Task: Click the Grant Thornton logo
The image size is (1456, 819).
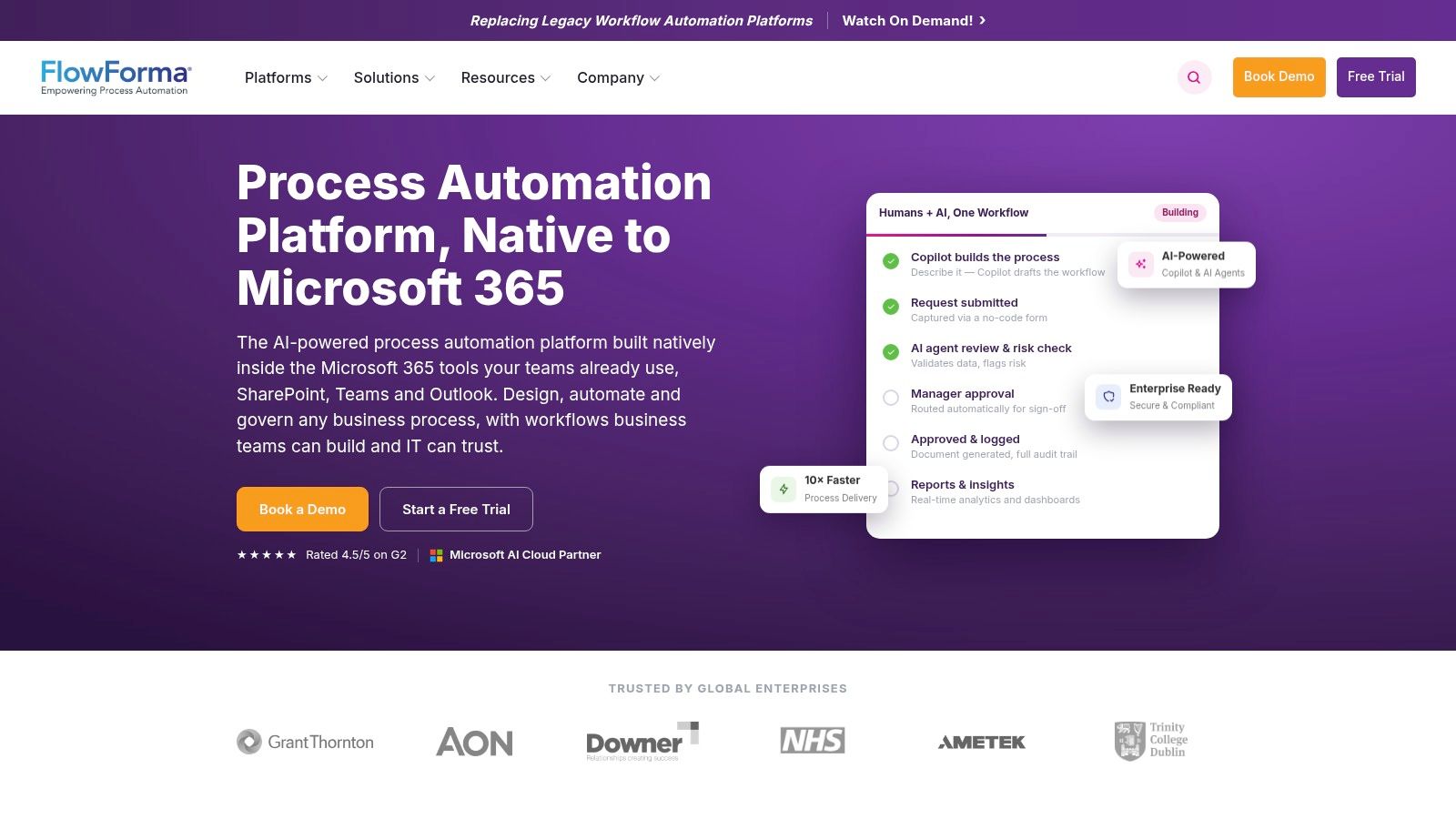Action: click(x=305, y=742)
